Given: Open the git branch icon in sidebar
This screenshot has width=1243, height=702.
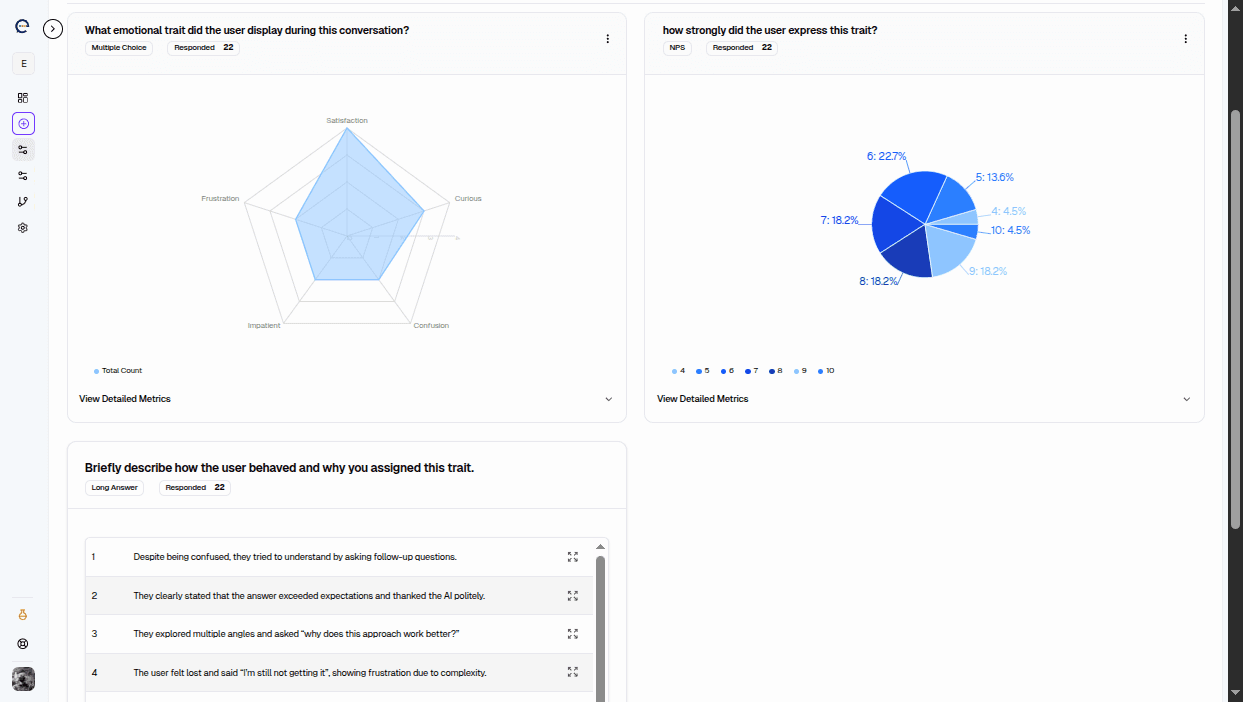Looking at the screenshot, I should pyautogui.click(x=23, y=202).
